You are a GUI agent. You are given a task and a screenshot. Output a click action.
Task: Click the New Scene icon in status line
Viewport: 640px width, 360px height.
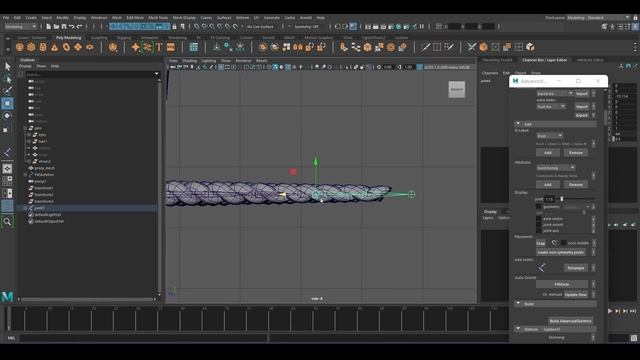pyautogui.click(x=48, y=27)
